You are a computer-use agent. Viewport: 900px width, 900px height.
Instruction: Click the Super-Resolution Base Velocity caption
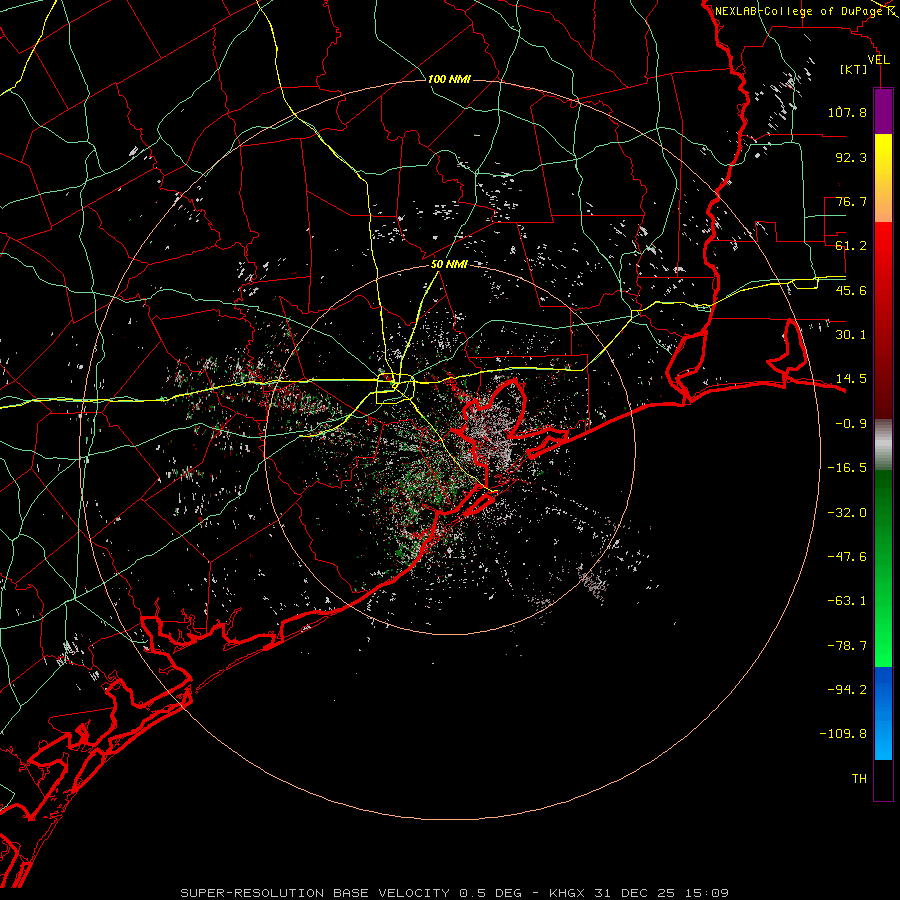tap(455, 893)
